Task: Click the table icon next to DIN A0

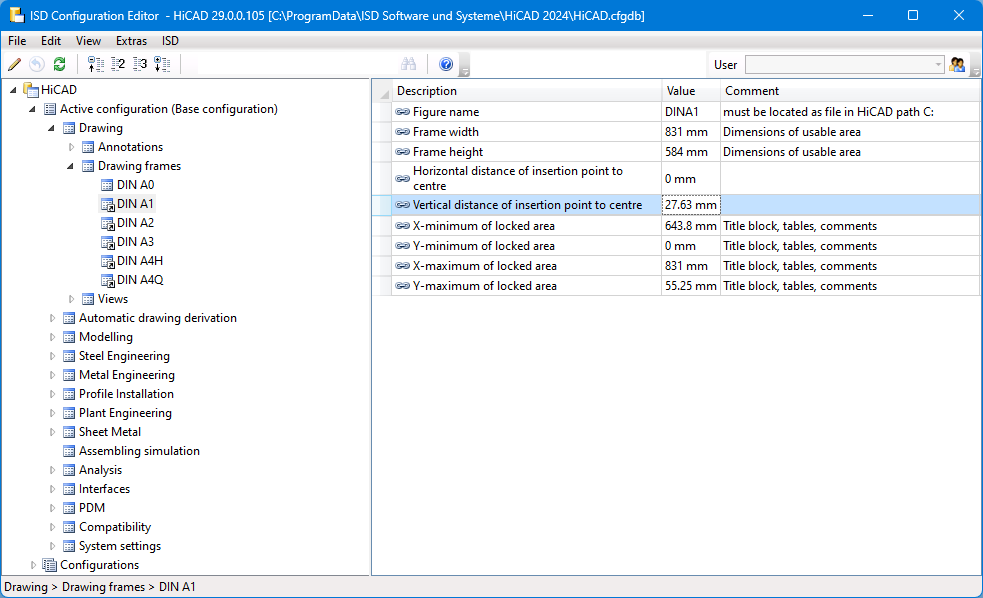Action: point(107,185)
